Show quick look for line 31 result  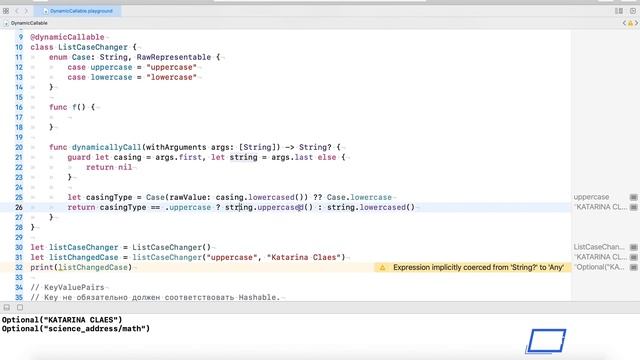point(633,257)
